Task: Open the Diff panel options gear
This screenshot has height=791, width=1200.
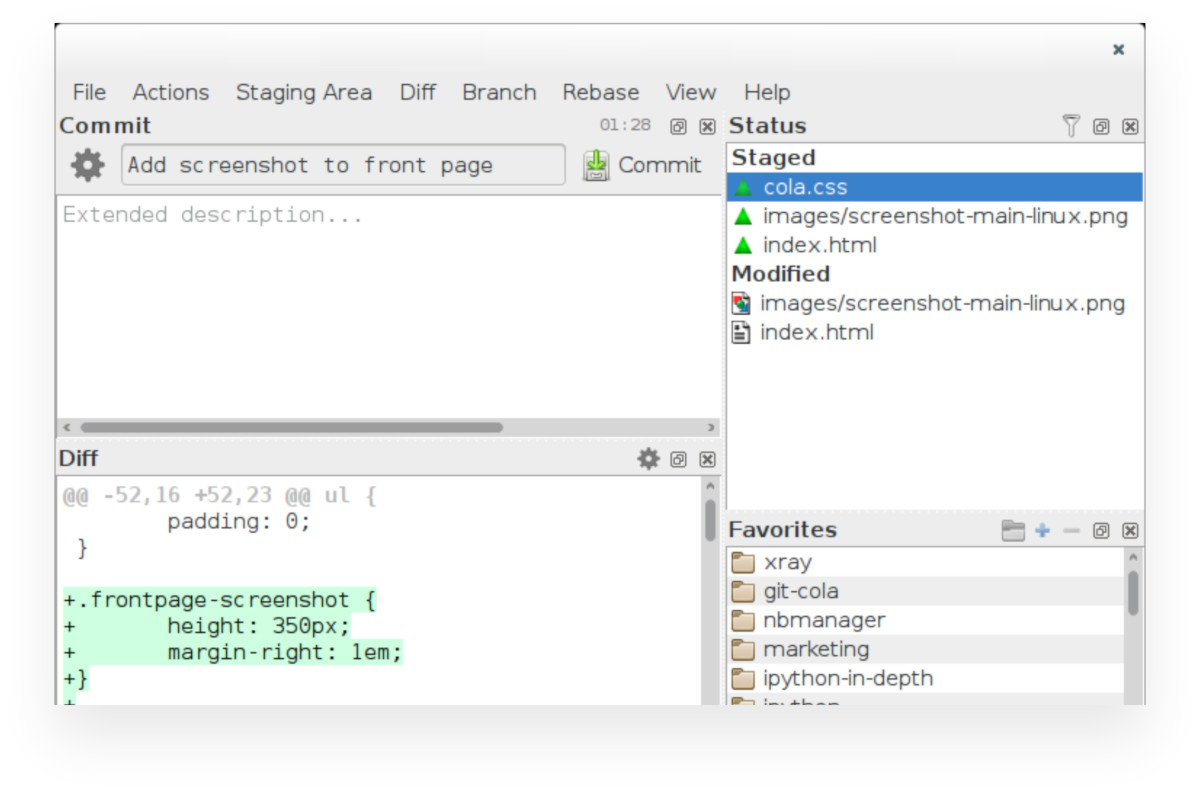Action: coord(646,459)
